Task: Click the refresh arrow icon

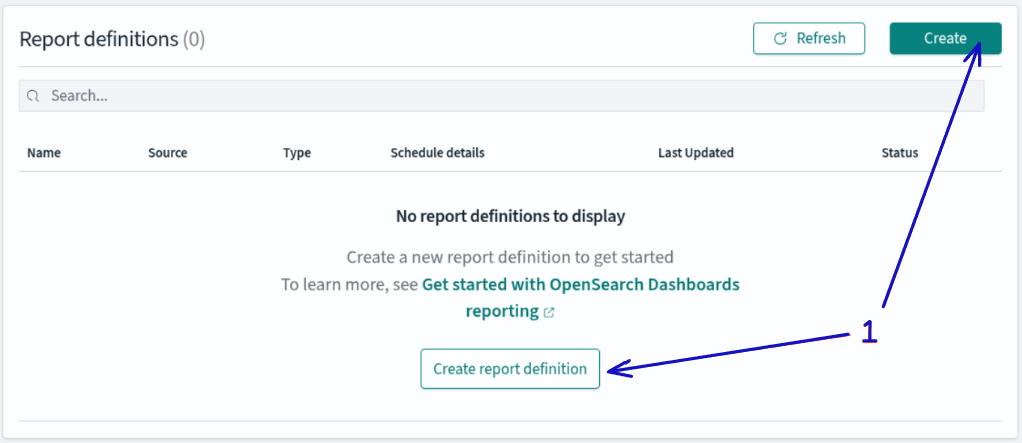Action: [781, 39]
